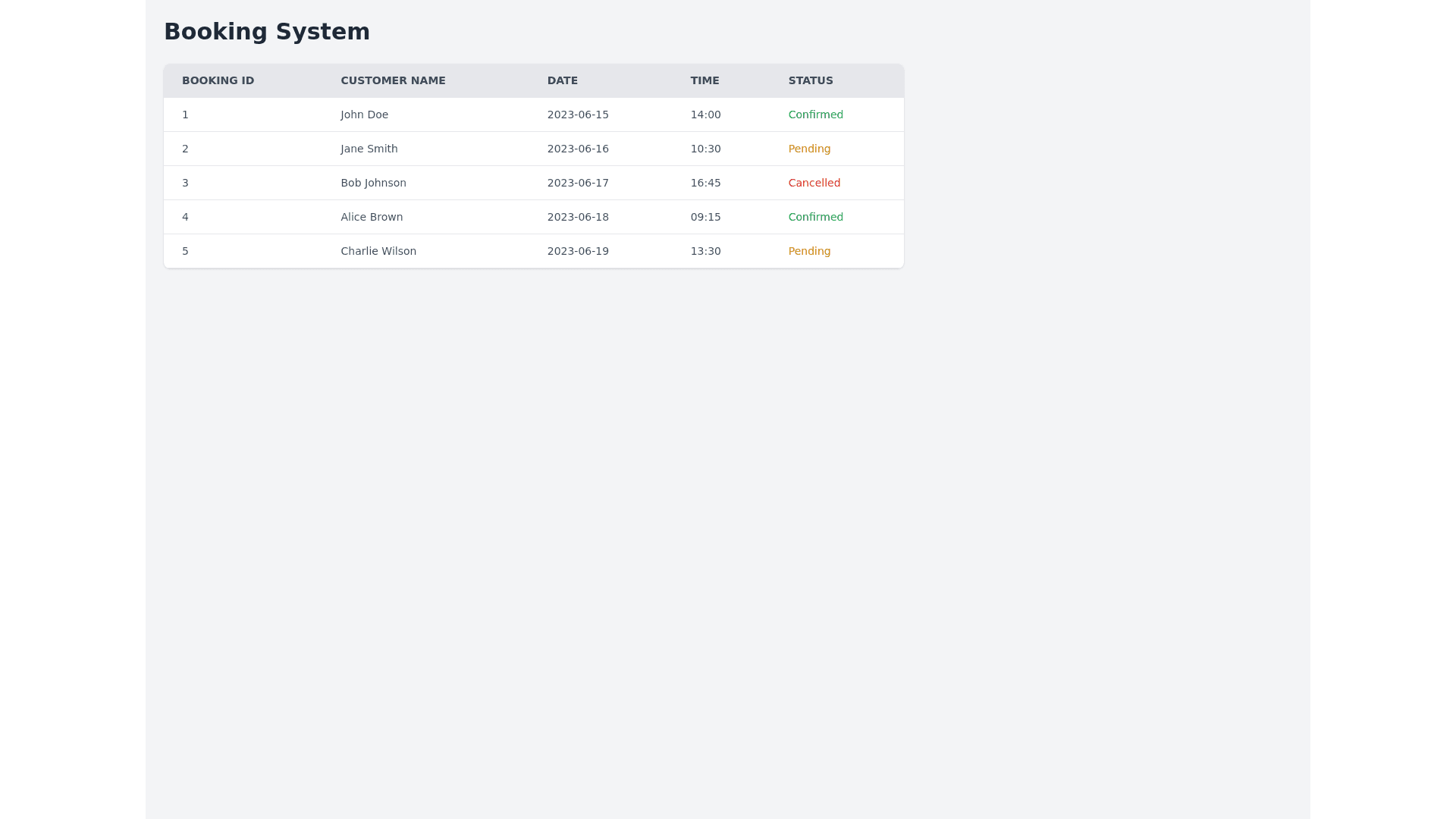Click the Customer Name column header
Screen dimensions: 1456x819
click(x=393, y=80)
